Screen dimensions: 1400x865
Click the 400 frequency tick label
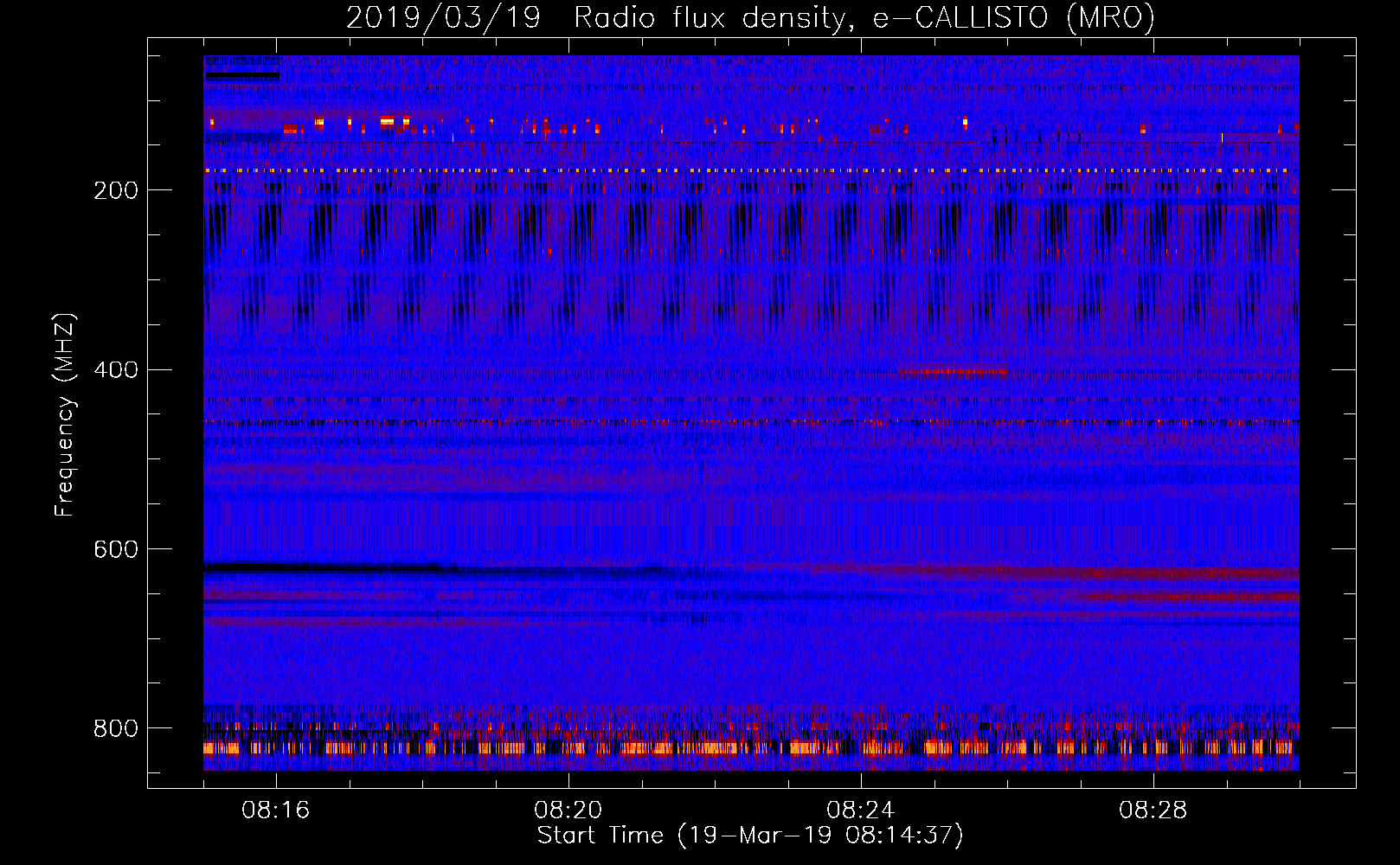[x=116, y=370]
